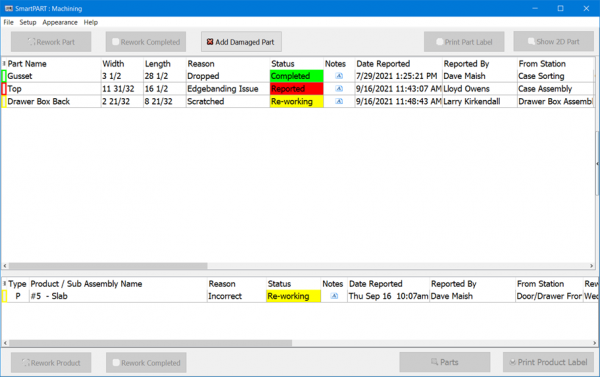600x377 pixels.
Task: Click product table scrollbar right arrow
Action: coord(595,343)
